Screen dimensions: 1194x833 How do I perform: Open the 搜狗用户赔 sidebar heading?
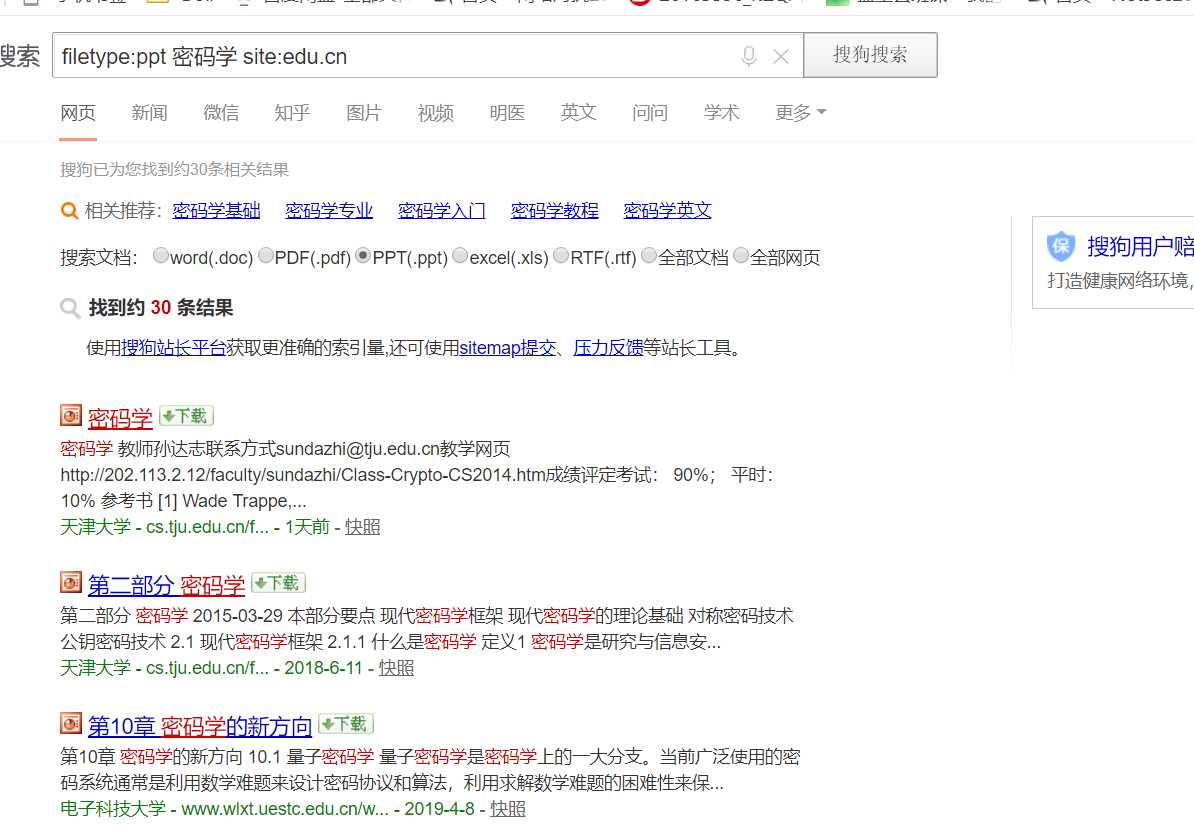(1140, 246)
